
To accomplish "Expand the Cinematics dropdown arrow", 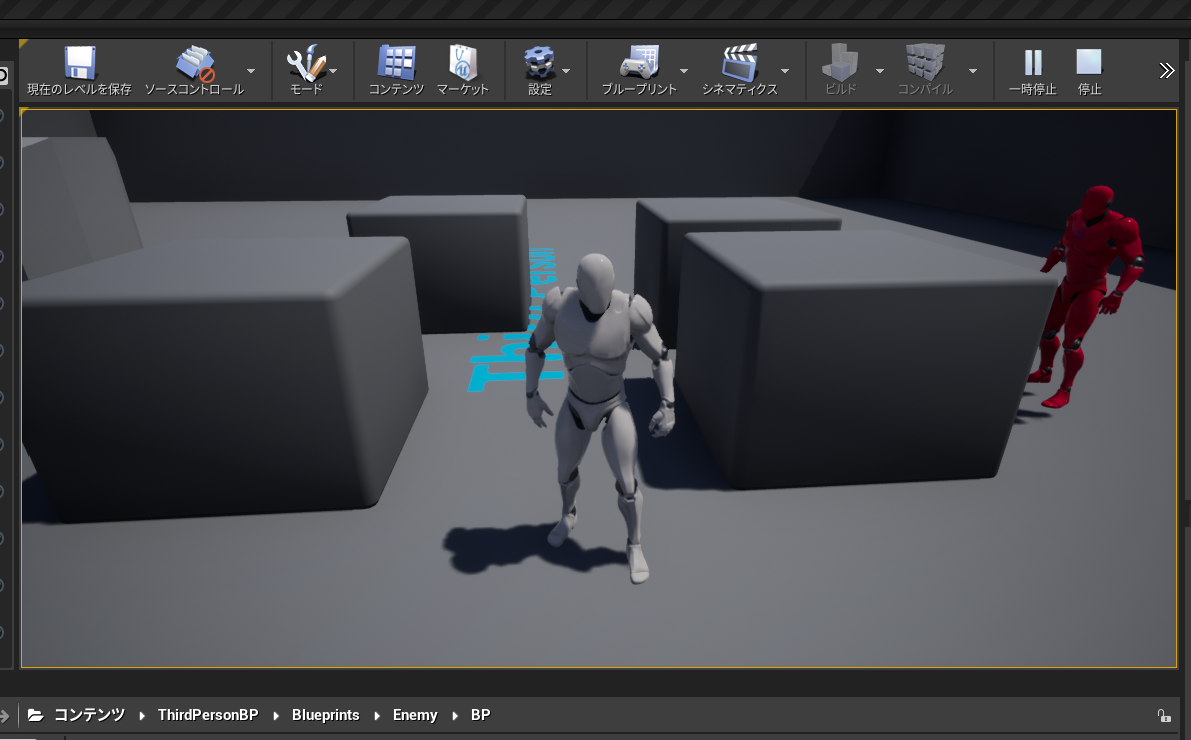I will coord(785,71).
